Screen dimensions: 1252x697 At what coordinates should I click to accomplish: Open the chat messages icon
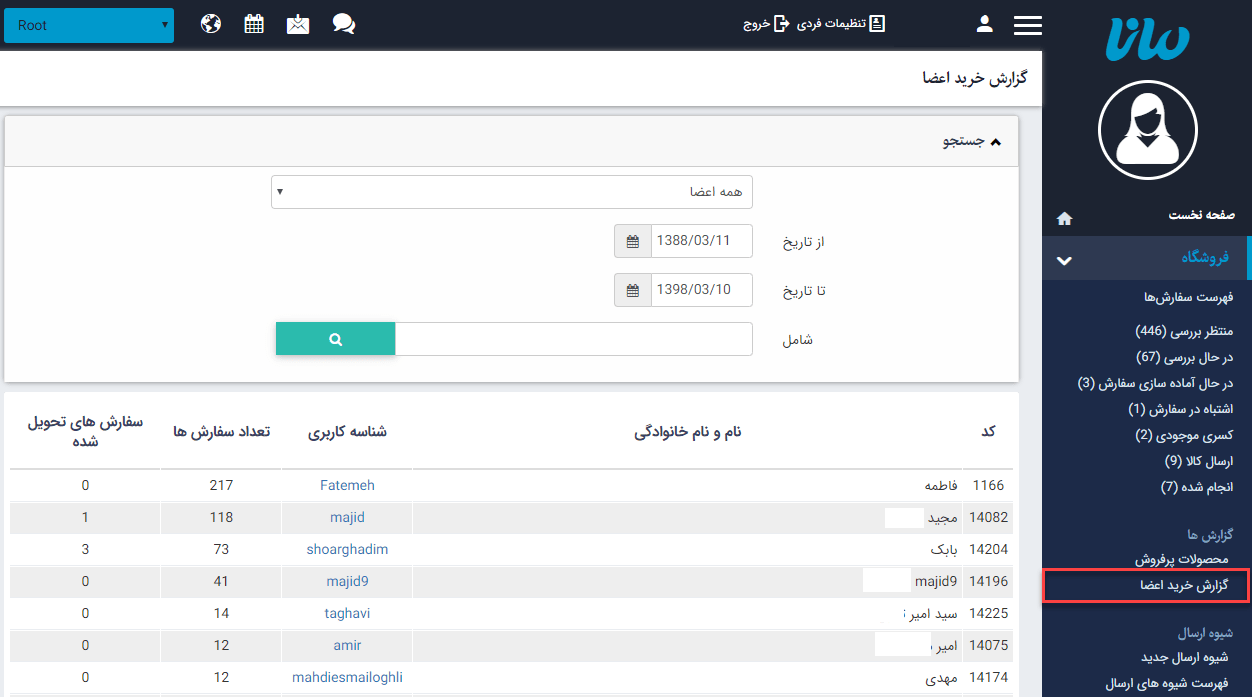[344, 24]
